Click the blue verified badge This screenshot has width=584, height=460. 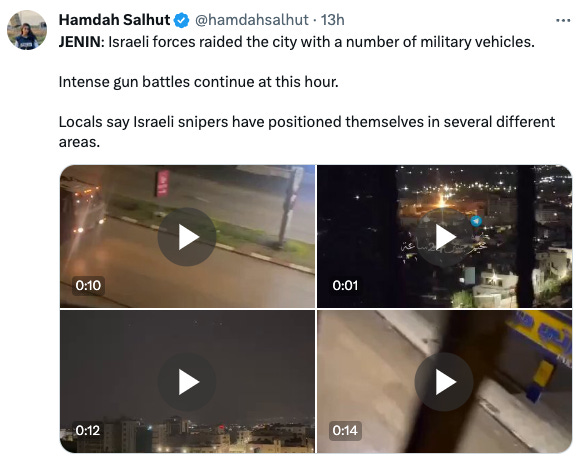182,20
